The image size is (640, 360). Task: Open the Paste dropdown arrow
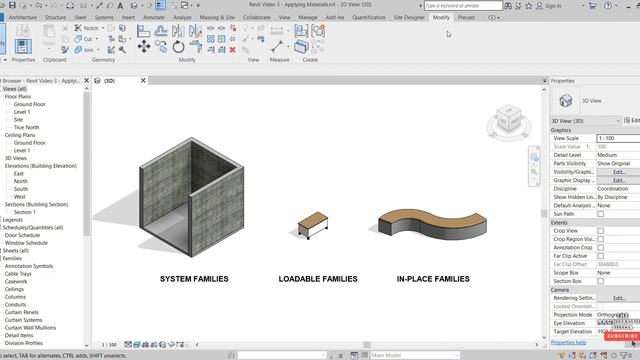click(49, 49)
